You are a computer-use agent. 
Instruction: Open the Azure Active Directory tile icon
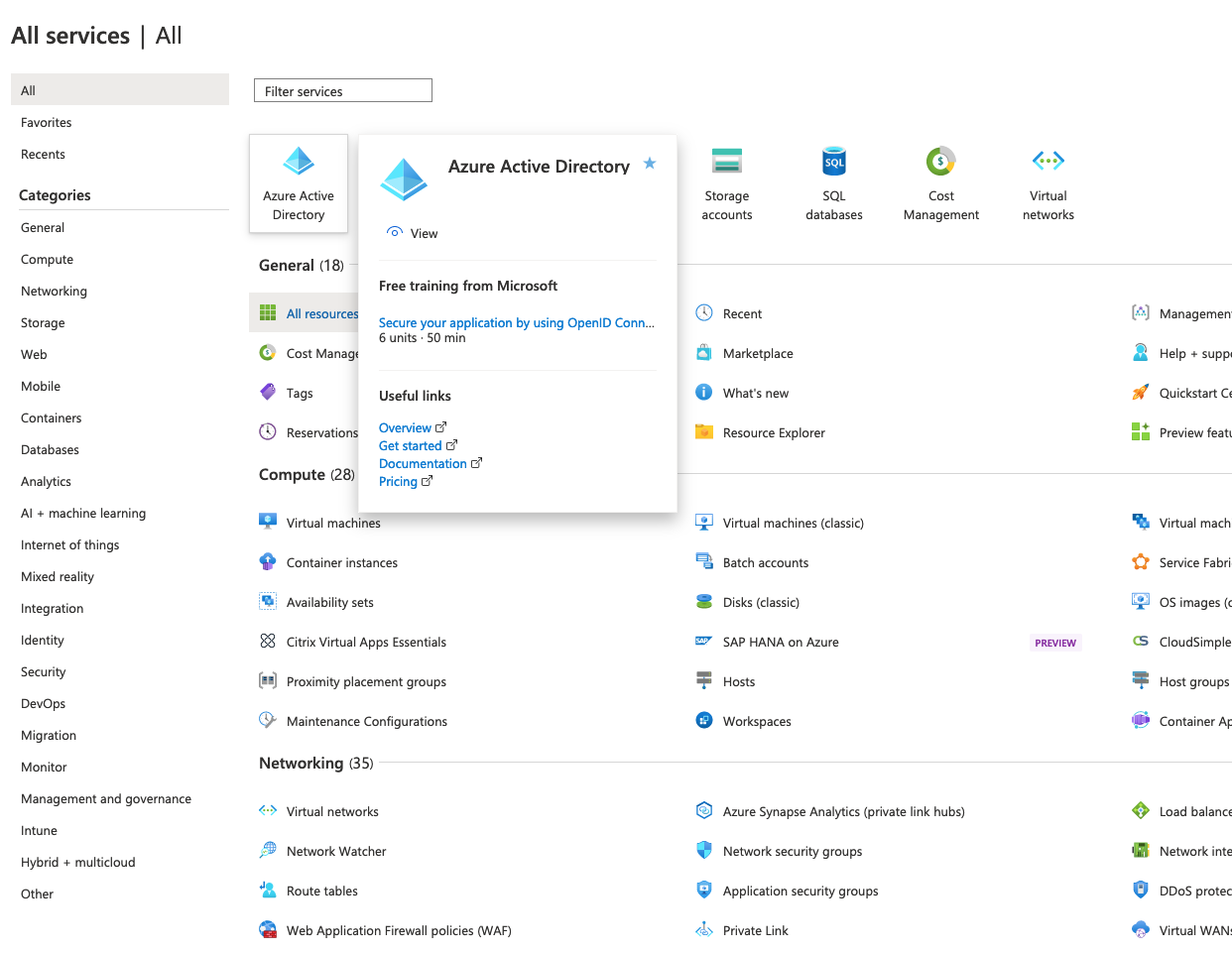coord(299,161)
